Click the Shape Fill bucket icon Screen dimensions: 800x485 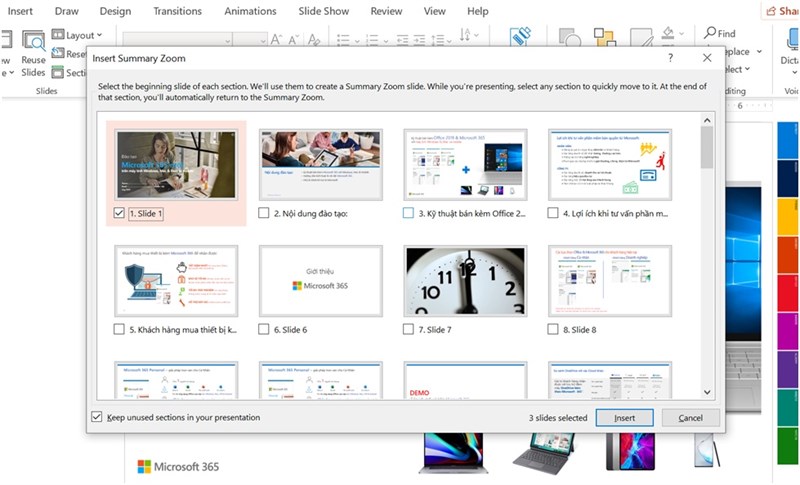tap(668, 34)
